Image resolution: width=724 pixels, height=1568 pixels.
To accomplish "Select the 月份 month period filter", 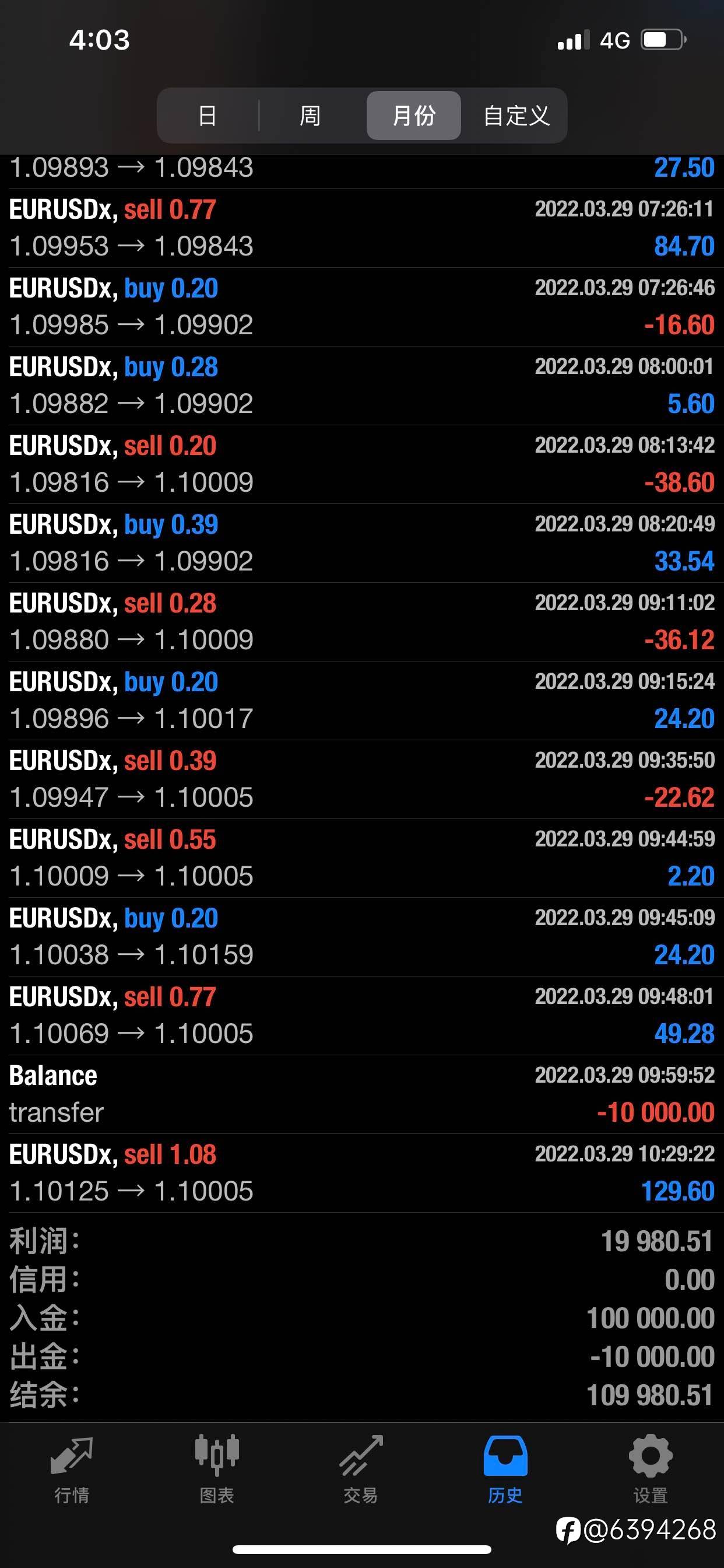I will 414,116.
